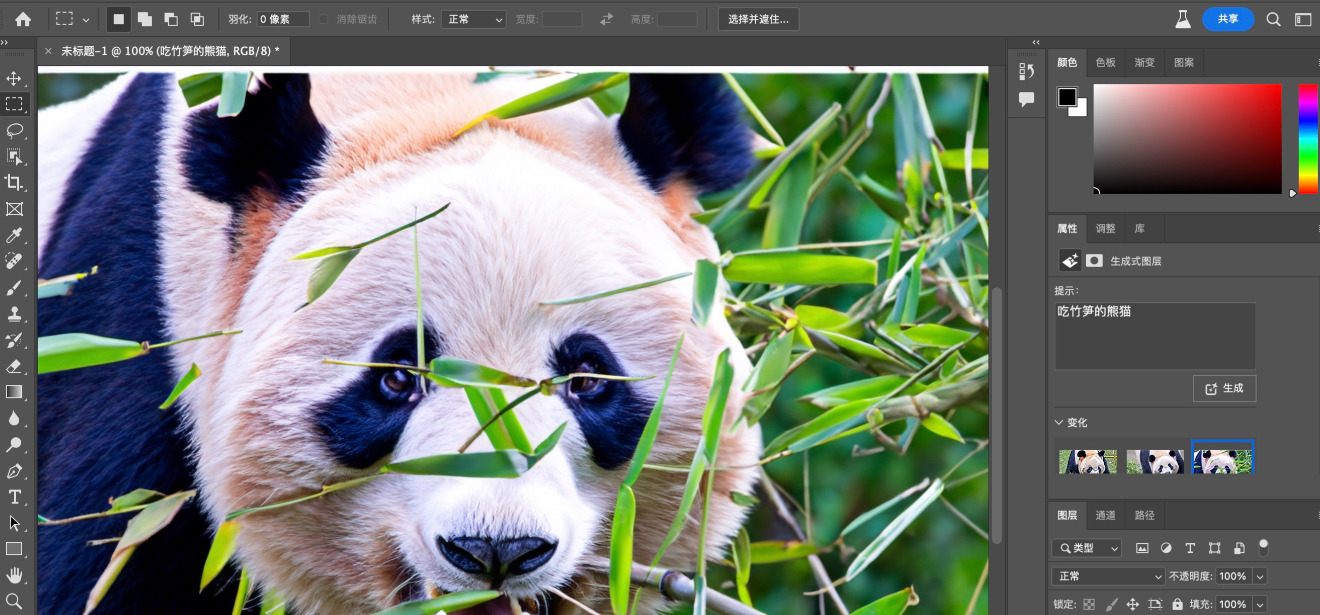Select the Spot Healing Brush tool

click(x=14, y=261)
